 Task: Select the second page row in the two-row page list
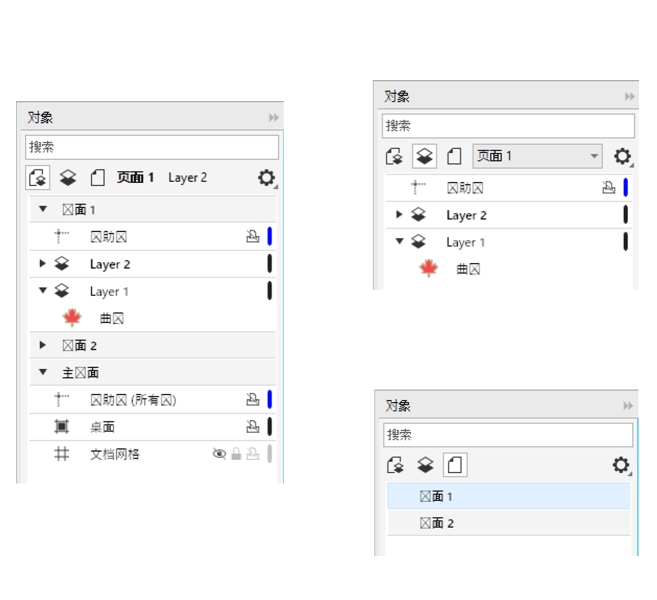pyautogui.click(x=508, y=523)
